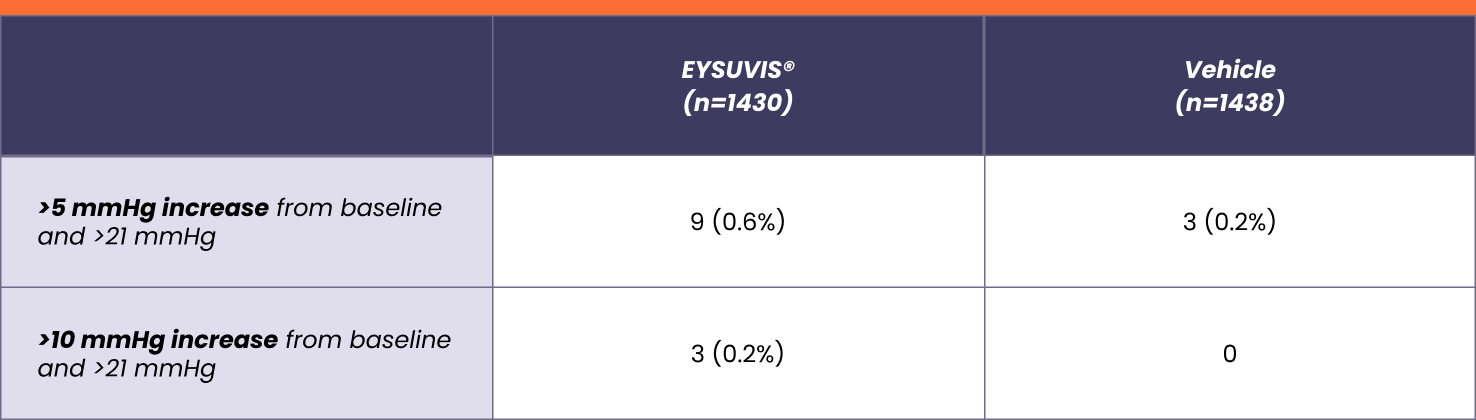1476x420 pixels.
Task: Select the >5 mmHg increase row label
Action: coord(246,222)
